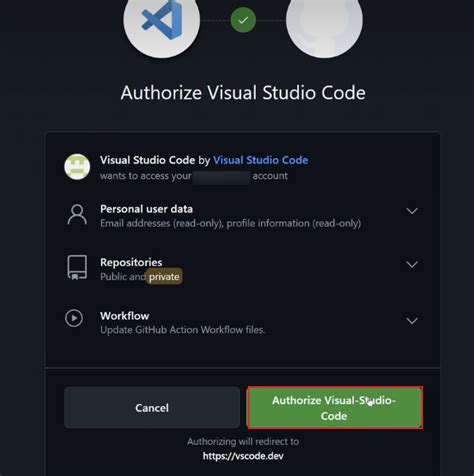Select the Personal user data heading

point(146,209)
